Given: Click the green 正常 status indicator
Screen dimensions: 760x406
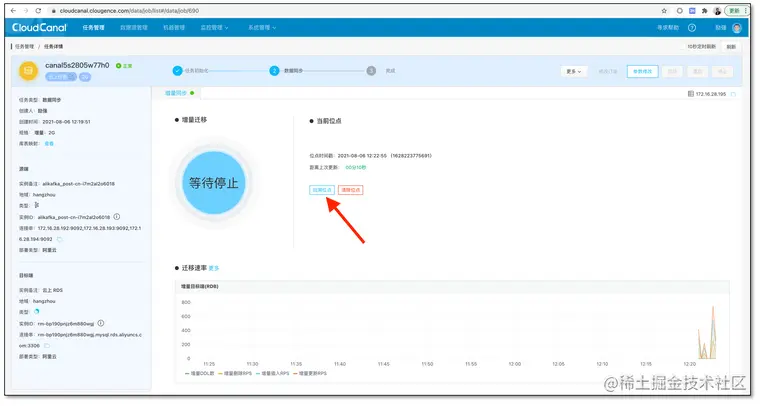Looking at the screenshot, I should click(124, 65).
